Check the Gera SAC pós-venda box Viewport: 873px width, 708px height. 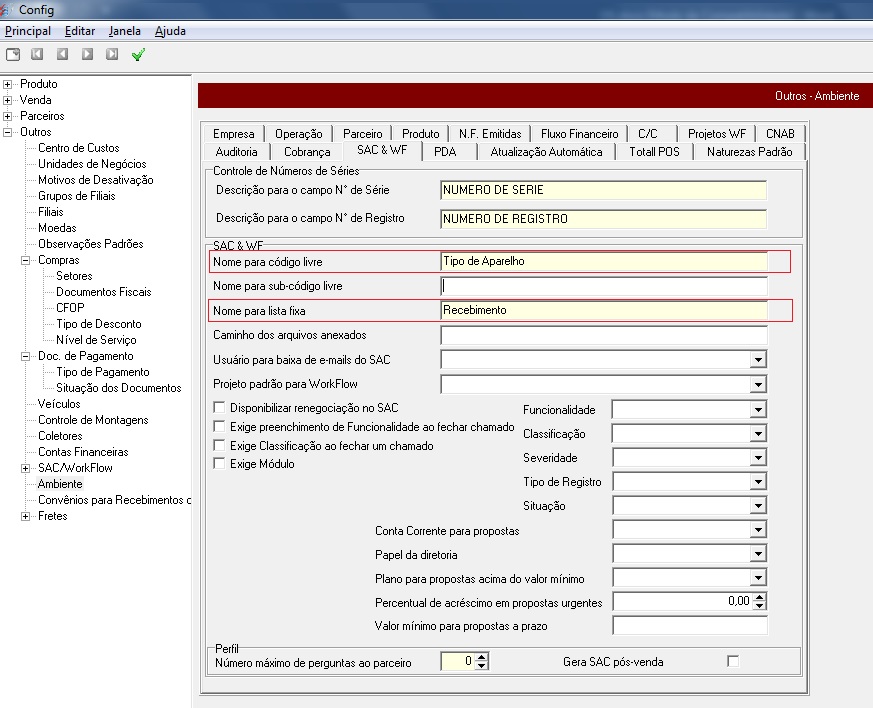[x=733, y=661]
